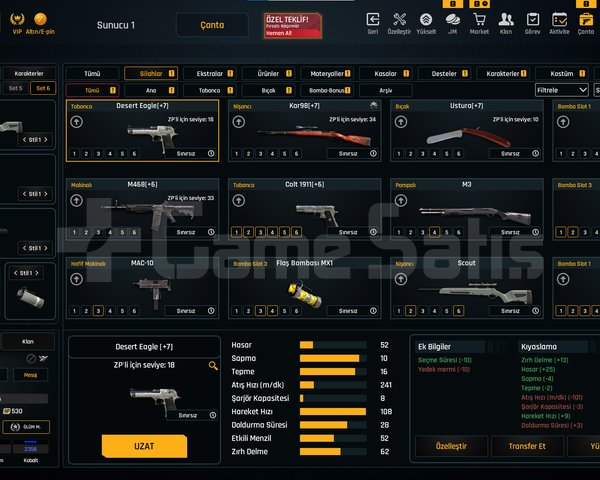Switch to the Materyaller tab
Viewport: 600px width, 480px height.
coord(327,73)
